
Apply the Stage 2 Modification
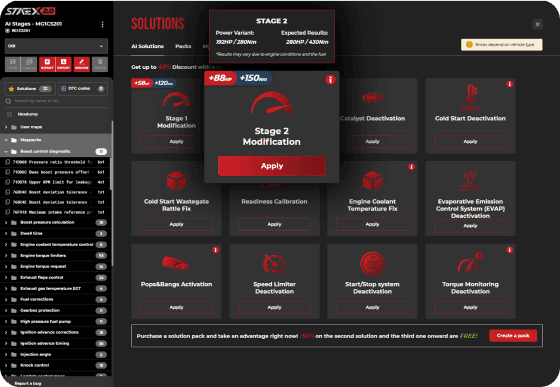tap(272, 166)
